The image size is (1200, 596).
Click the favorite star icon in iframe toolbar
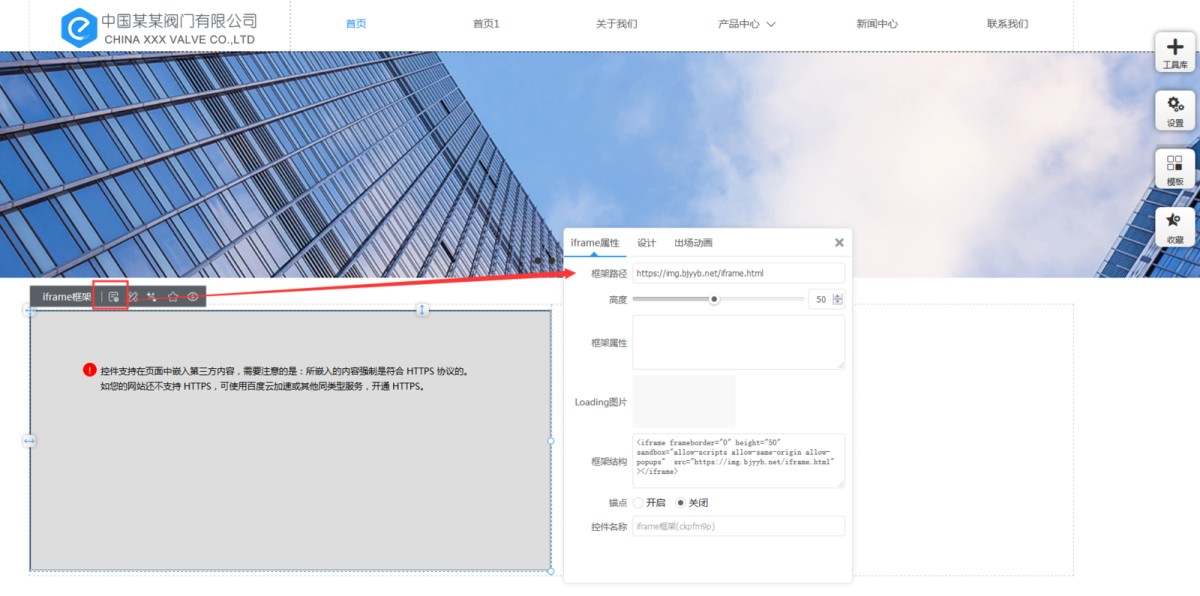pos(173,297)
